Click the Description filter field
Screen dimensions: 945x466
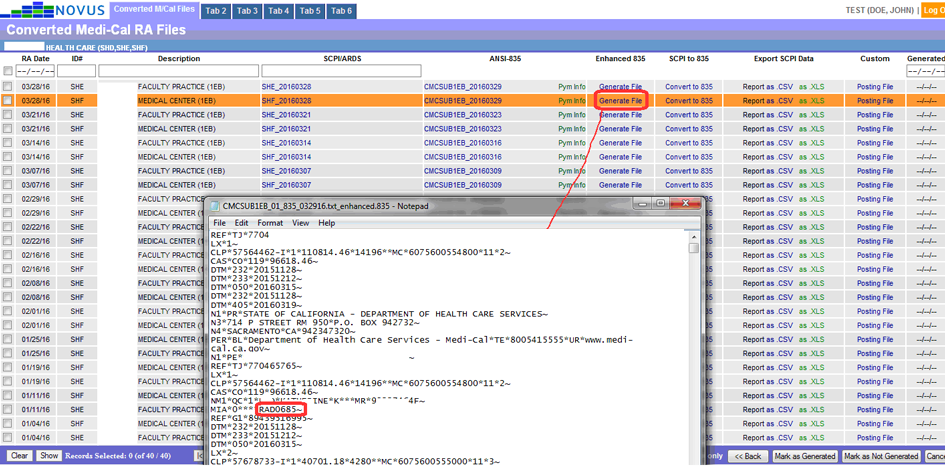178,71
